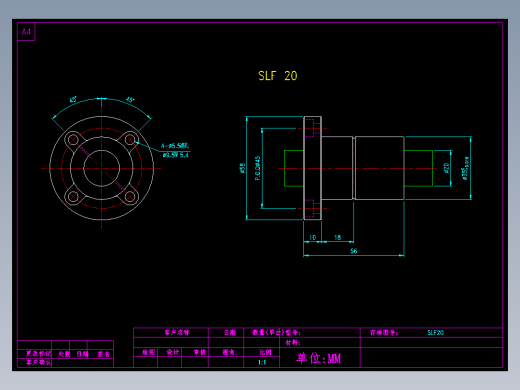This screenshot has width=520, height=390.
Task: Click the "ø58" flange diameter dimension
Action: click(242, 168)
